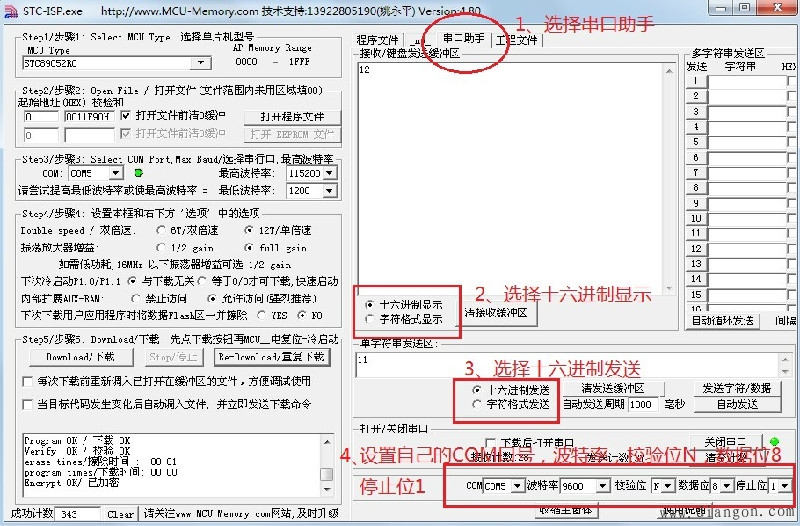800x526 pixels.
Task: Select 6T/双倍速 radio option
Action: click(x=161, y=231)
